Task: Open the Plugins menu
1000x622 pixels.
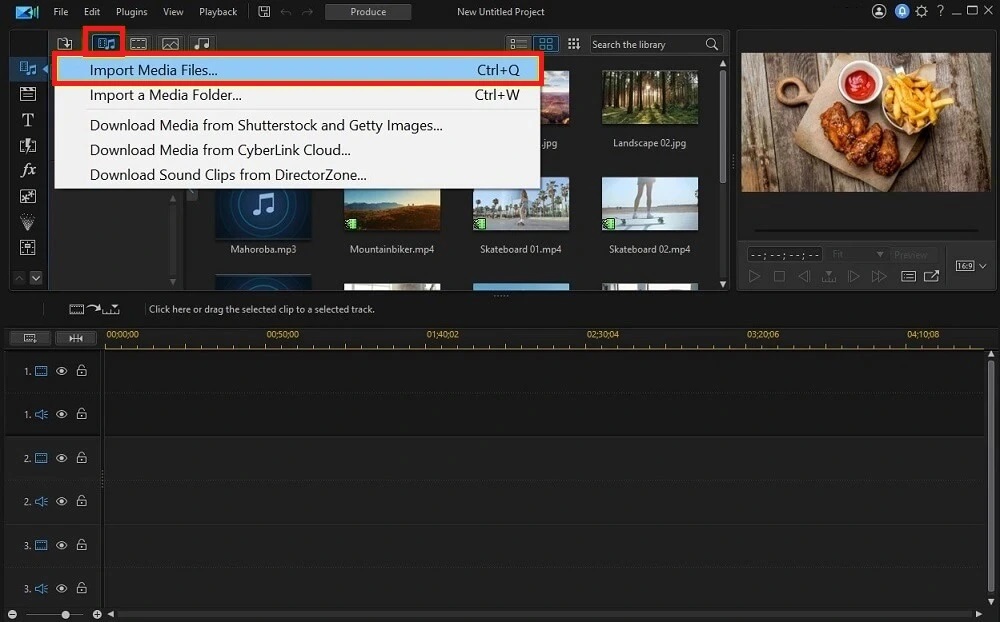Action: (131, 12)
